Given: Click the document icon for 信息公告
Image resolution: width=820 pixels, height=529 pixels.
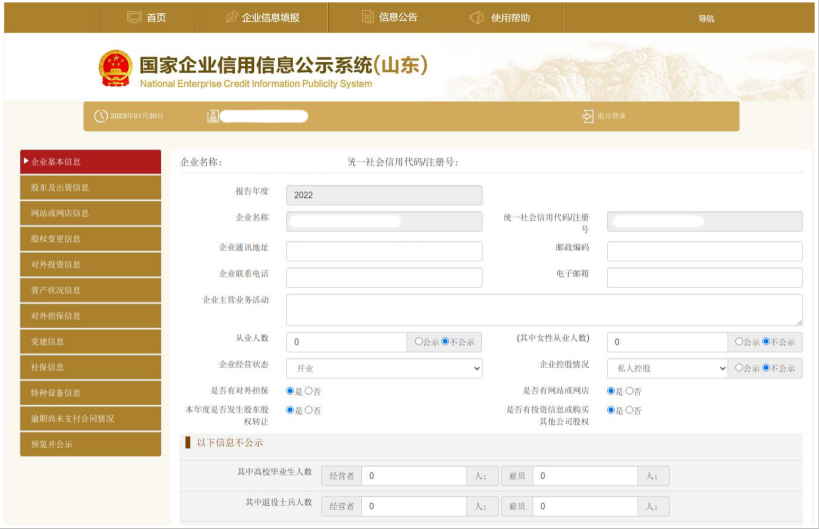Looking at the screenshot, I should [366, 17].
